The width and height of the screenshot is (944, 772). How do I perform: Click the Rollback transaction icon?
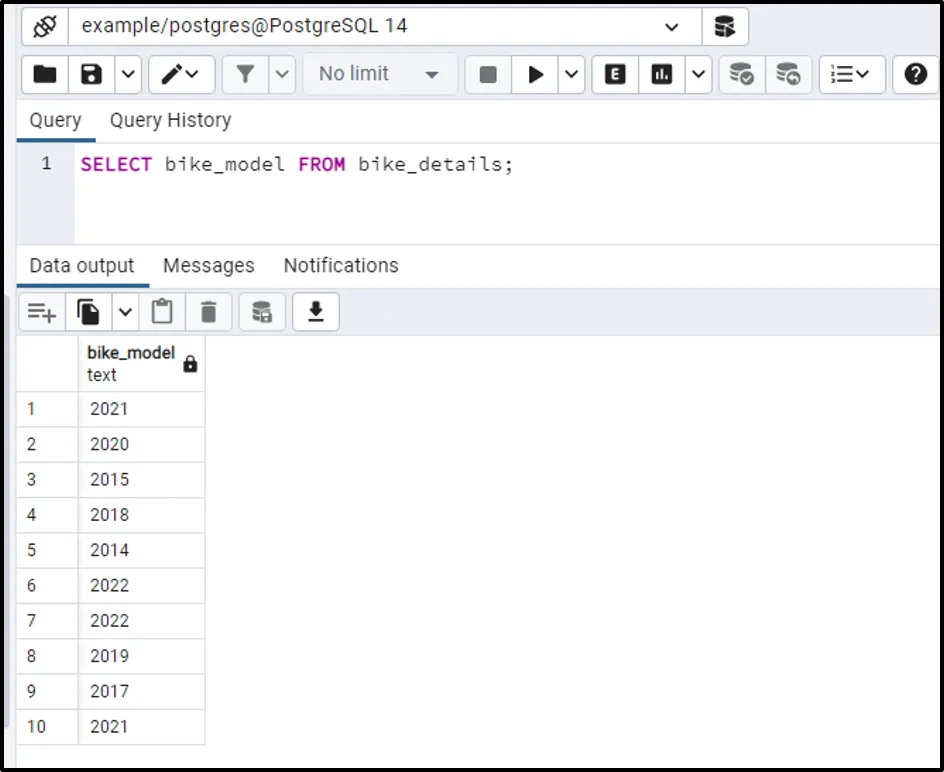[788, 74]
